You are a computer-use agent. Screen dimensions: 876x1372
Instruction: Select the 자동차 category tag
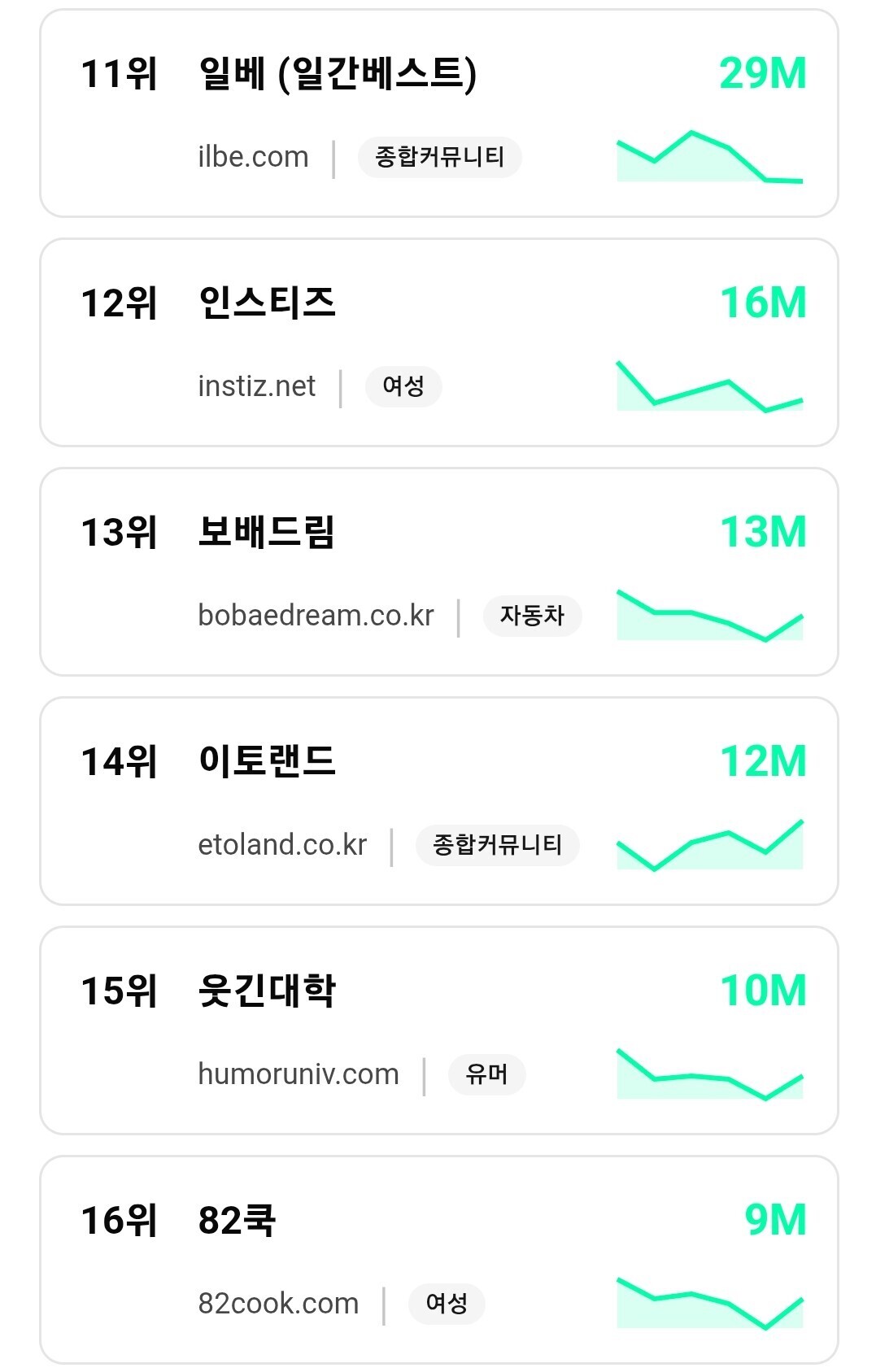(x=532, y=616)
